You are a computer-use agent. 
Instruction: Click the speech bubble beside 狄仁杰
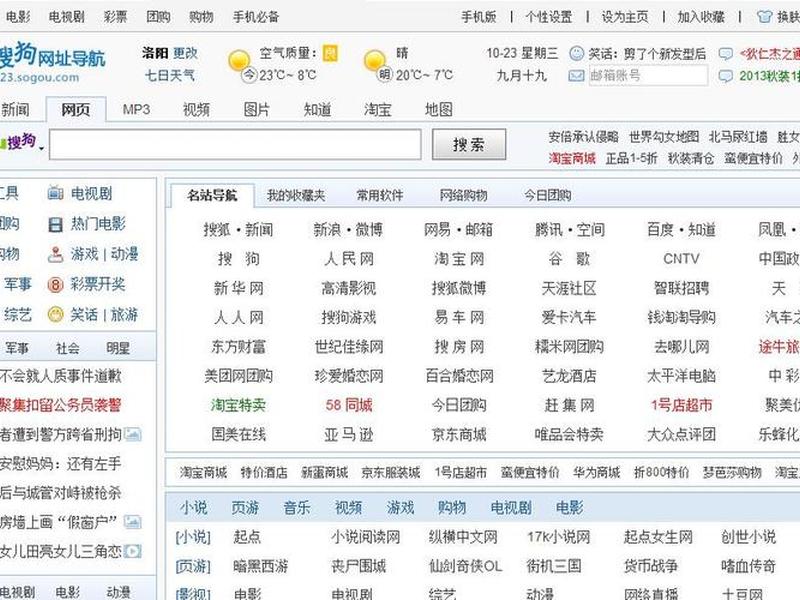click(726, 54)
